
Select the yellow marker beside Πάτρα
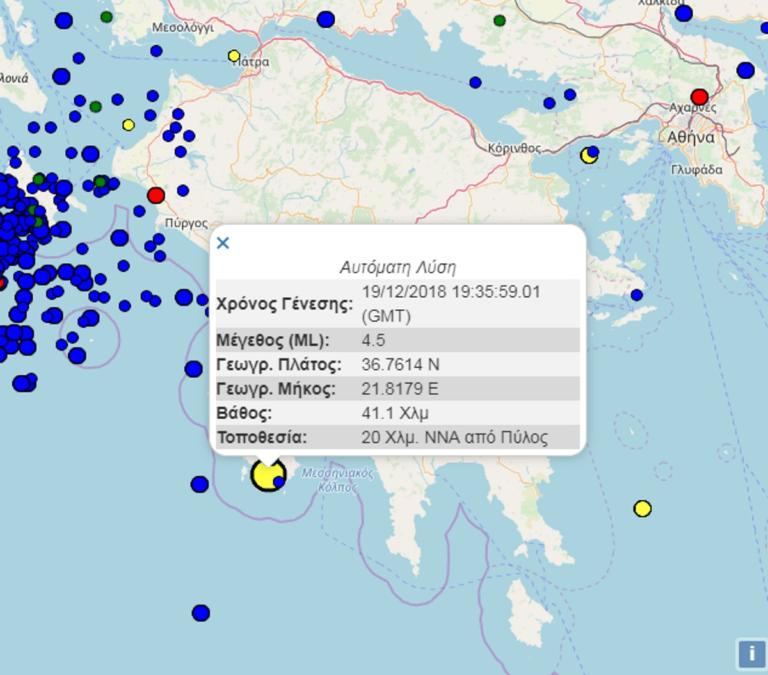click(x=234, y=56)
